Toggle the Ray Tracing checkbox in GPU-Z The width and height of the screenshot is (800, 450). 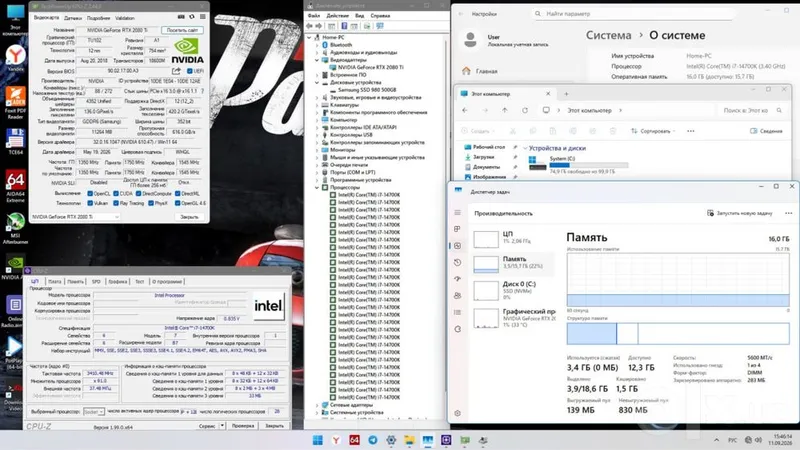(116, 203)
